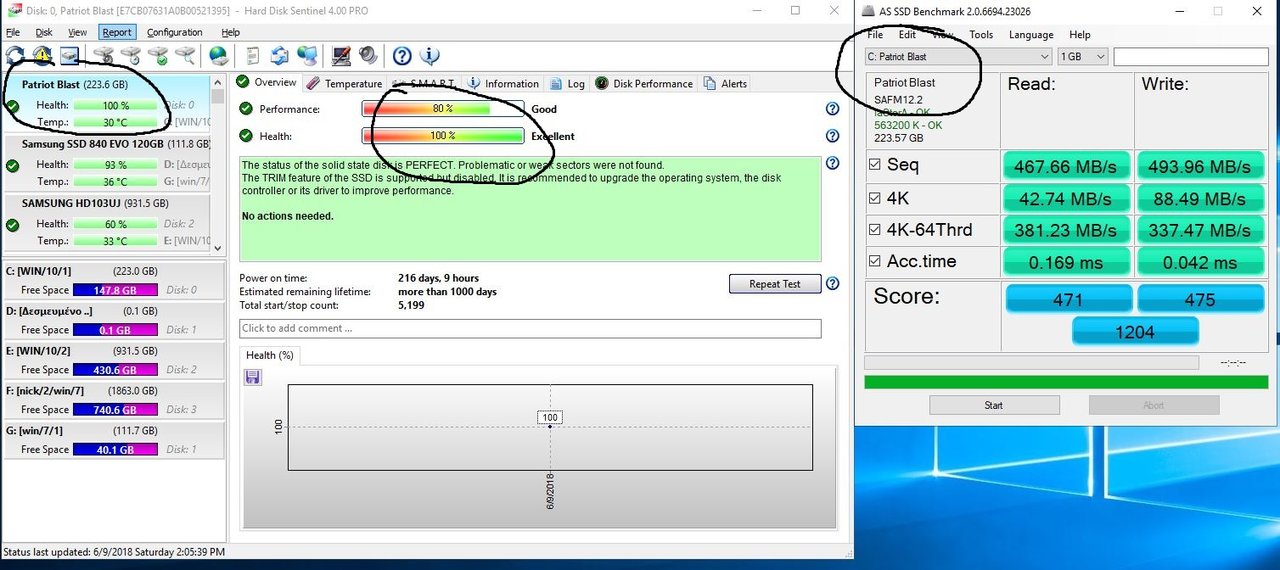The width and height of the screenshot is (1280, 570).
Task: Click green check icon beside Patriot Blast disk
Action: 12,106
